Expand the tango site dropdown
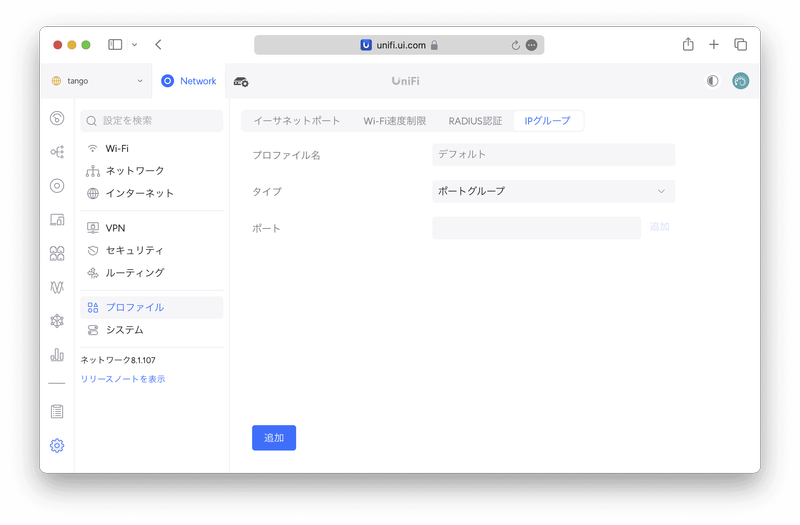 [97, 81]
